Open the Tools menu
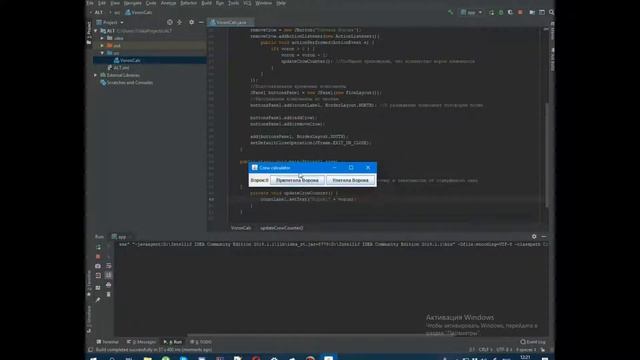This screenshot has height=360, width=640. (x=233, y=3)
